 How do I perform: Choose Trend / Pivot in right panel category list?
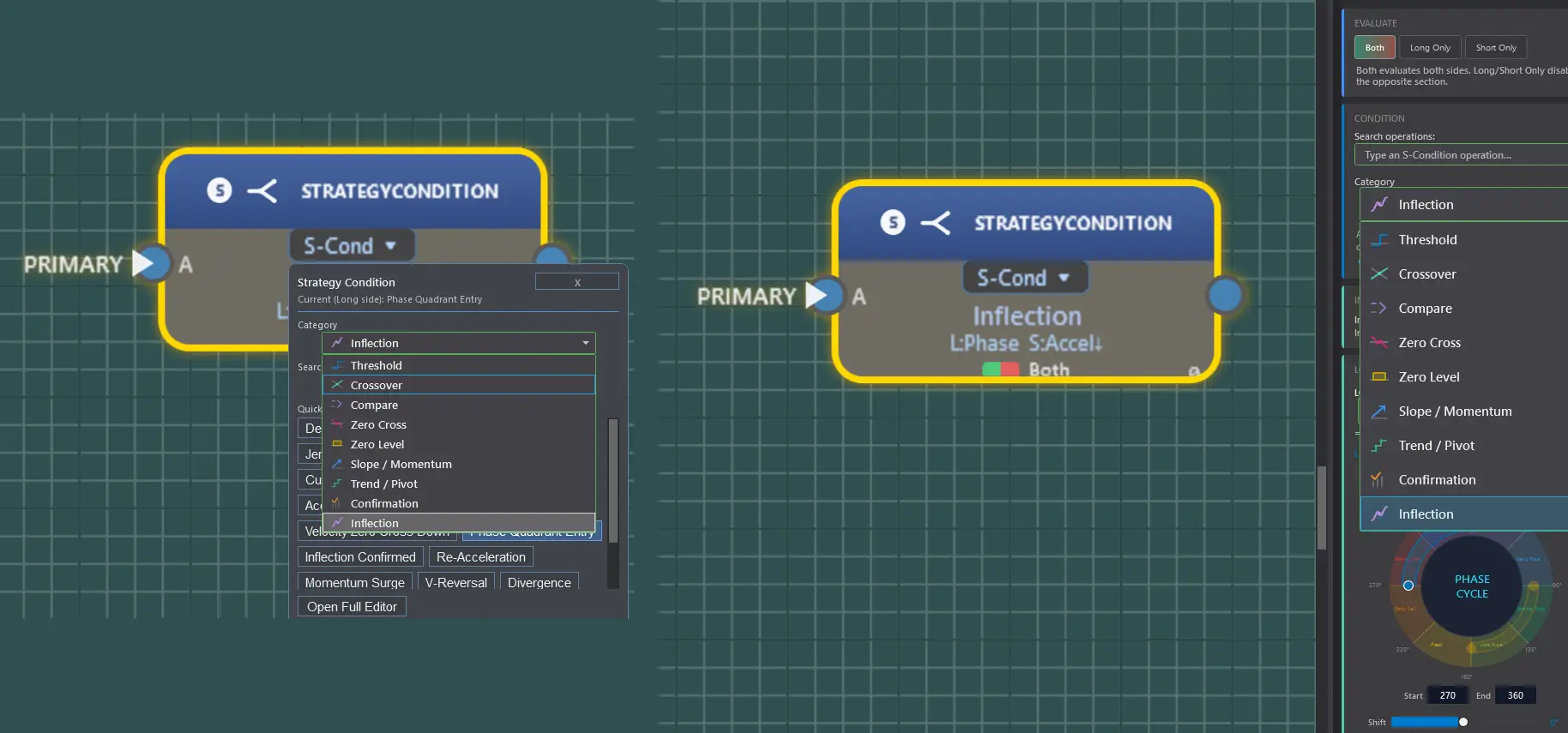pyautogui.click(x=1463, y=446)
